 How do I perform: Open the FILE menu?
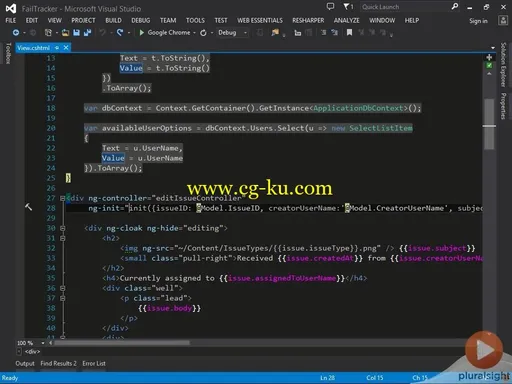11,21
